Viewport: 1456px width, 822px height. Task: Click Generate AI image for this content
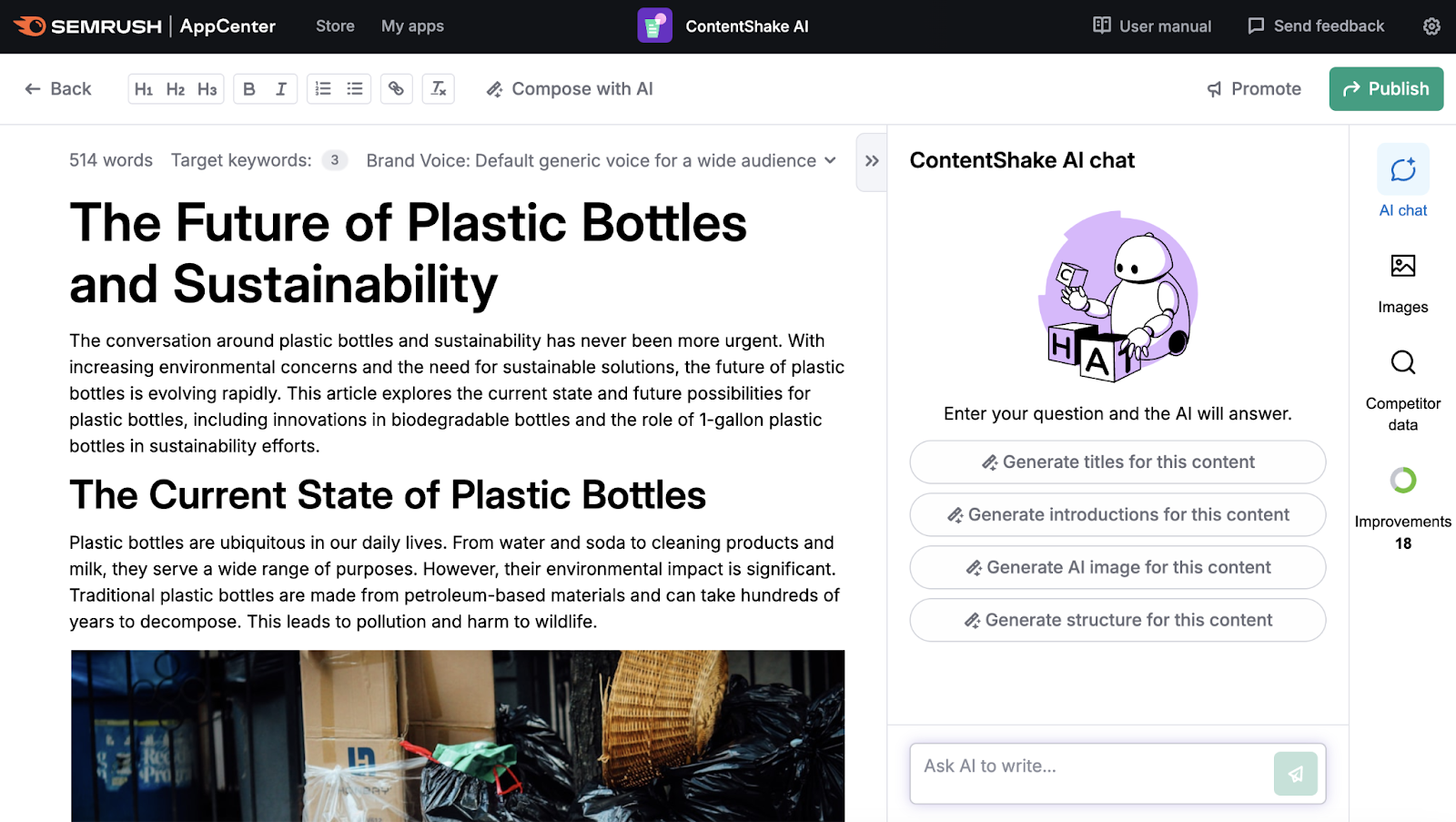[1117, 568]
